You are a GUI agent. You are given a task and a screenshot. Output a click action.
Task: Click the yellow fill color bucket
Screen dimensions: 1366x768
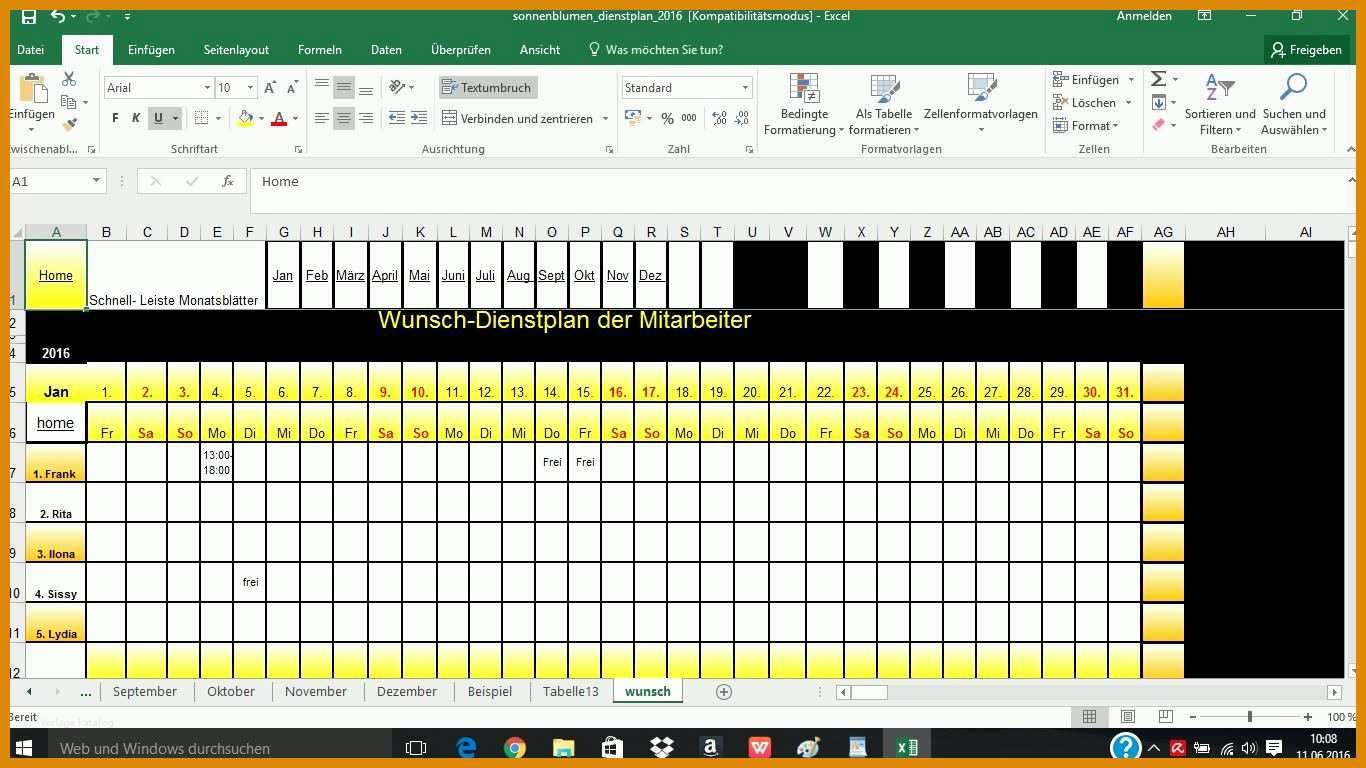click(x=246, y=118)
